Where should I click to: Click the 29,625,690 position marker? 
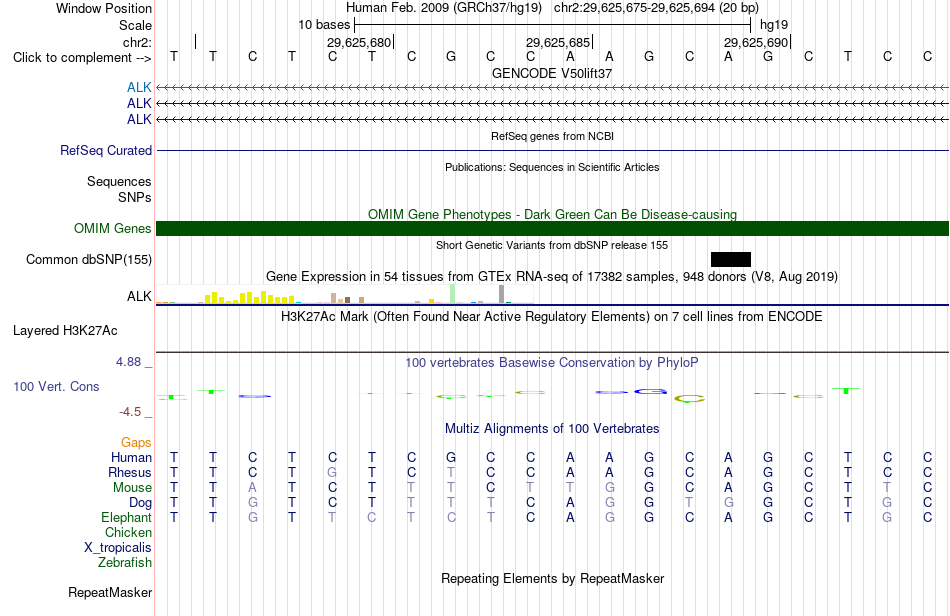click(756, 42)
